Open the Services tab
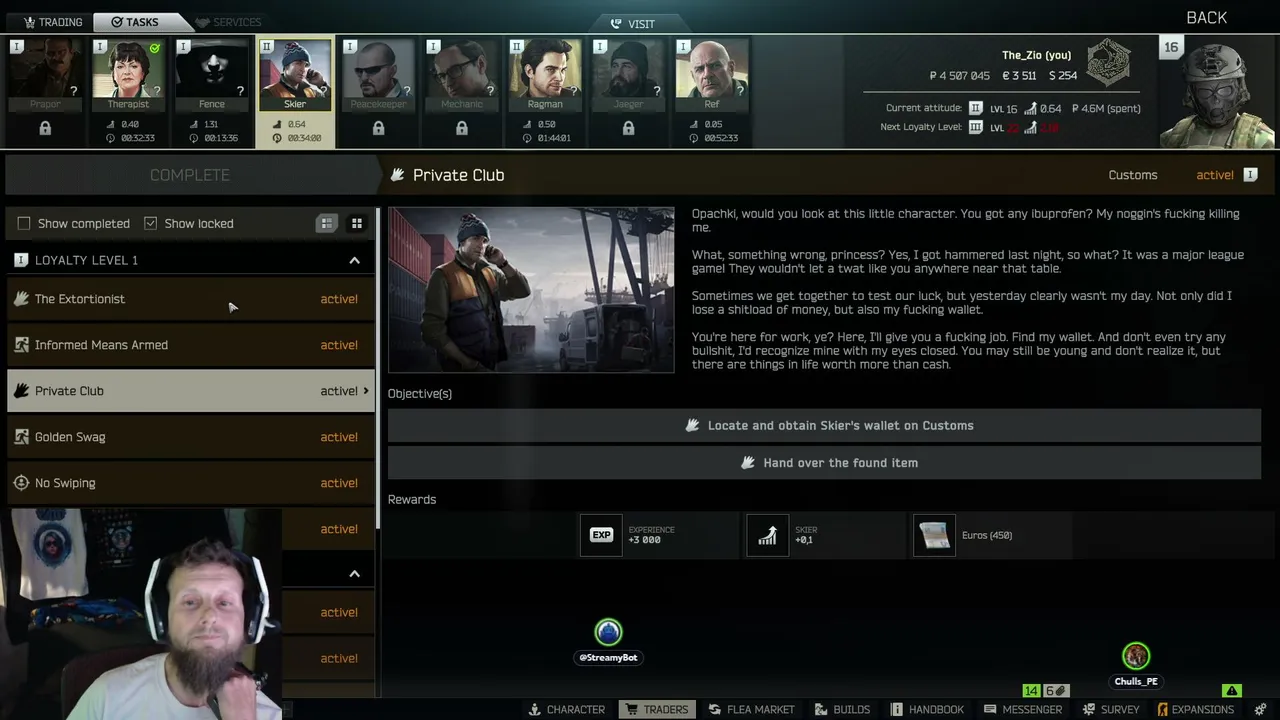 tap(228, 22)
